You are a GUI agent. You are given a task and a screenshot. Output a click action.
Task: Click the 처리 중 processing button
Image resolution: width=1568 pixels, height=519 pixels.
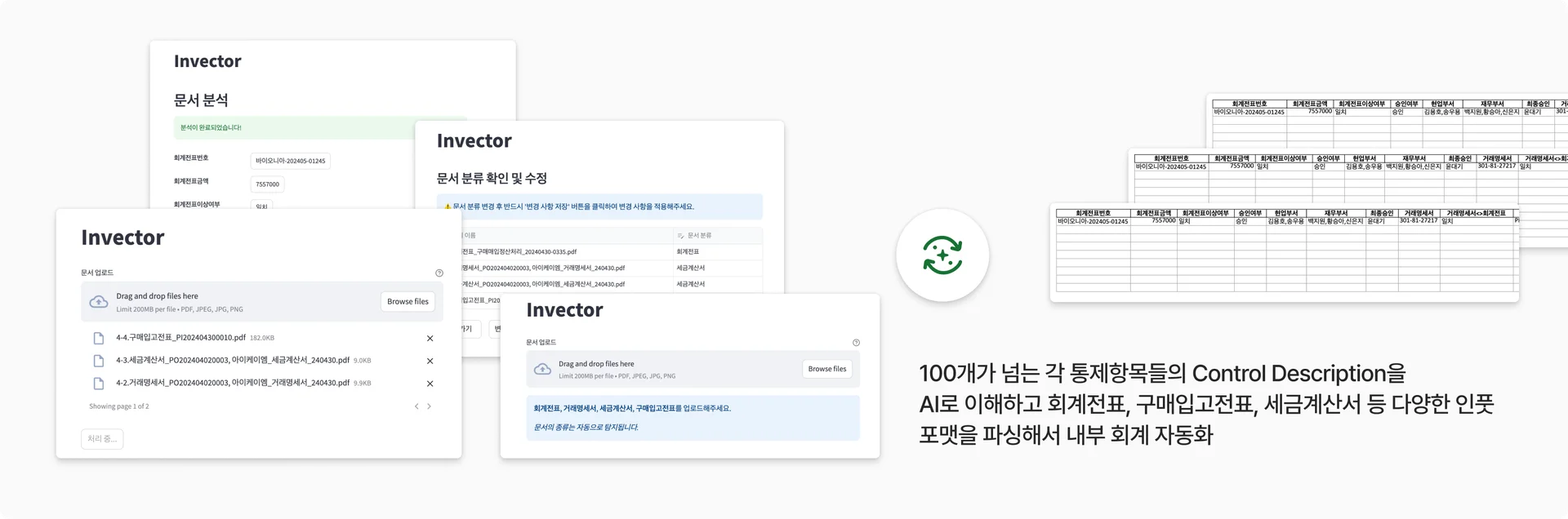coord(101,438)
